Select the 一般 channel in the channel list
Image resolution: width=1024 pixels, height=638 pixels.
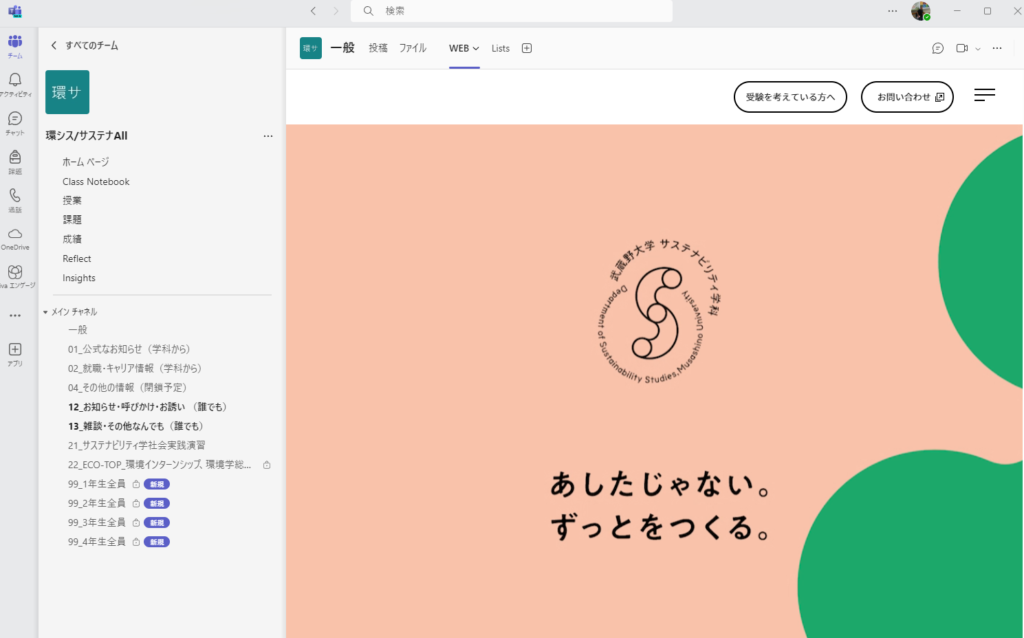(x=78, y=330)
